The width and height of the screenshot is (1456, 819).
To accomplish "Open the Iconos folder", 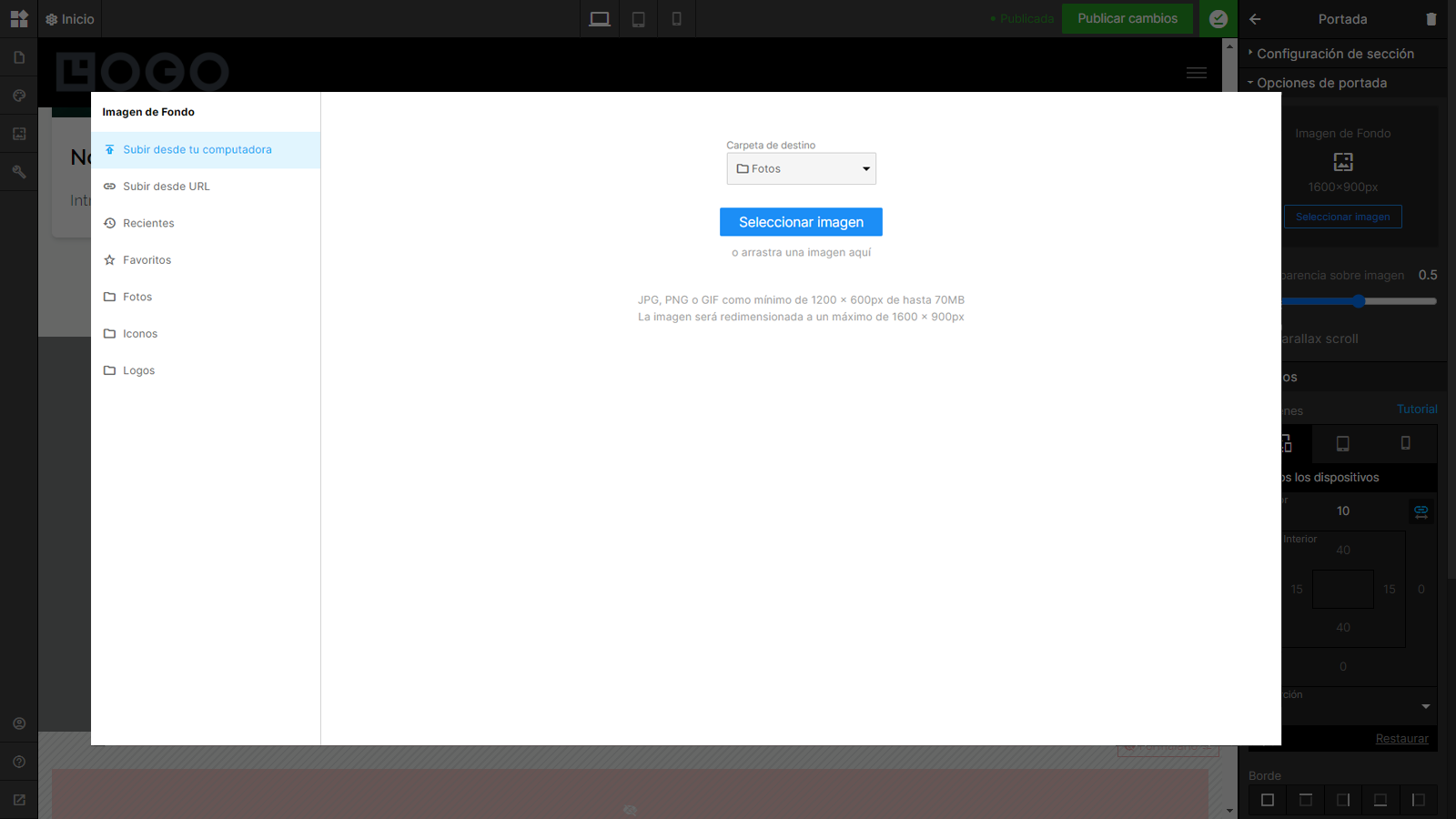I will 206,334.
